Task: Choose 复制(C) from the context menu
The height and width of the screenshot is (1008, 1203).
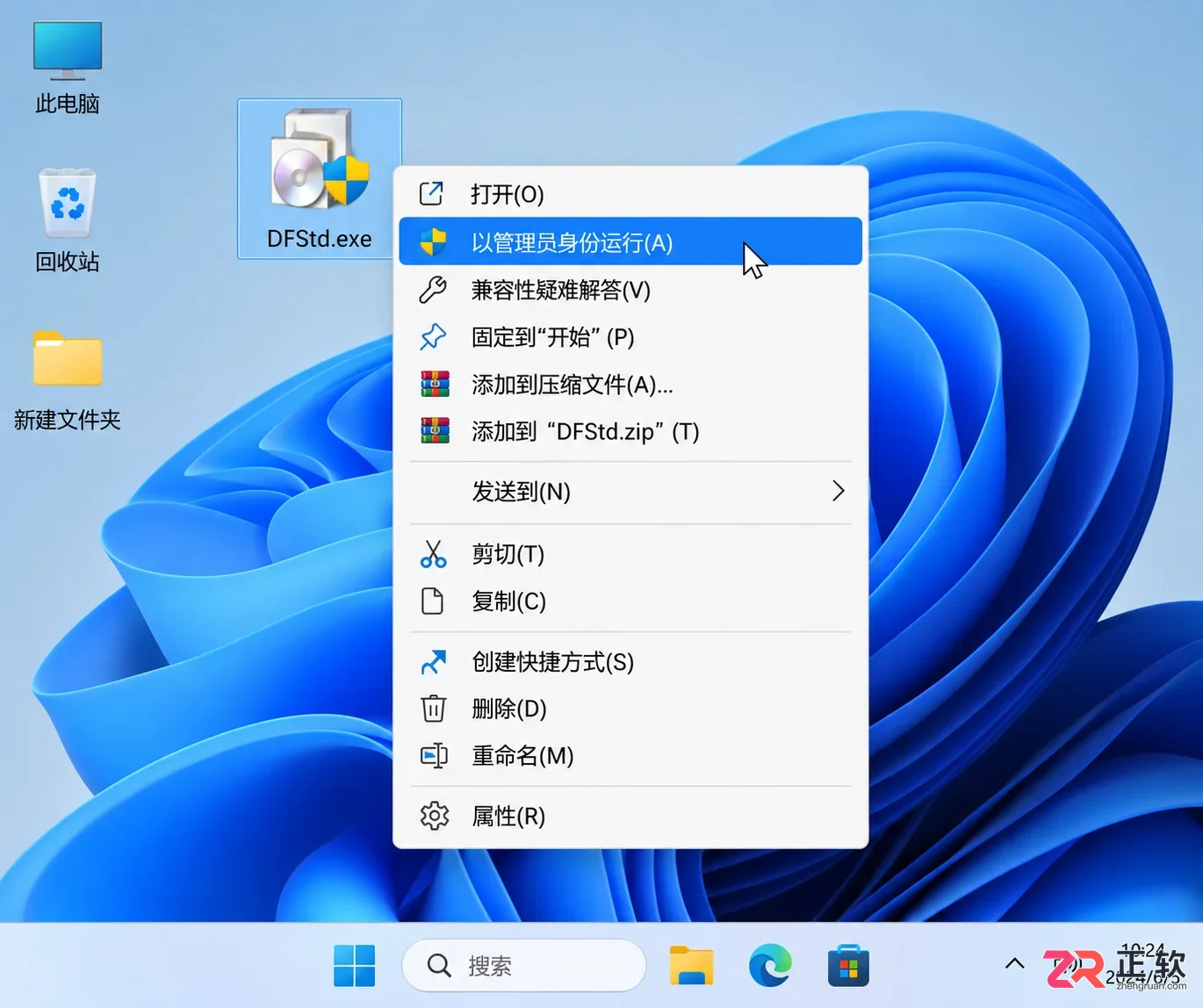Action: (x=630, y=601)
